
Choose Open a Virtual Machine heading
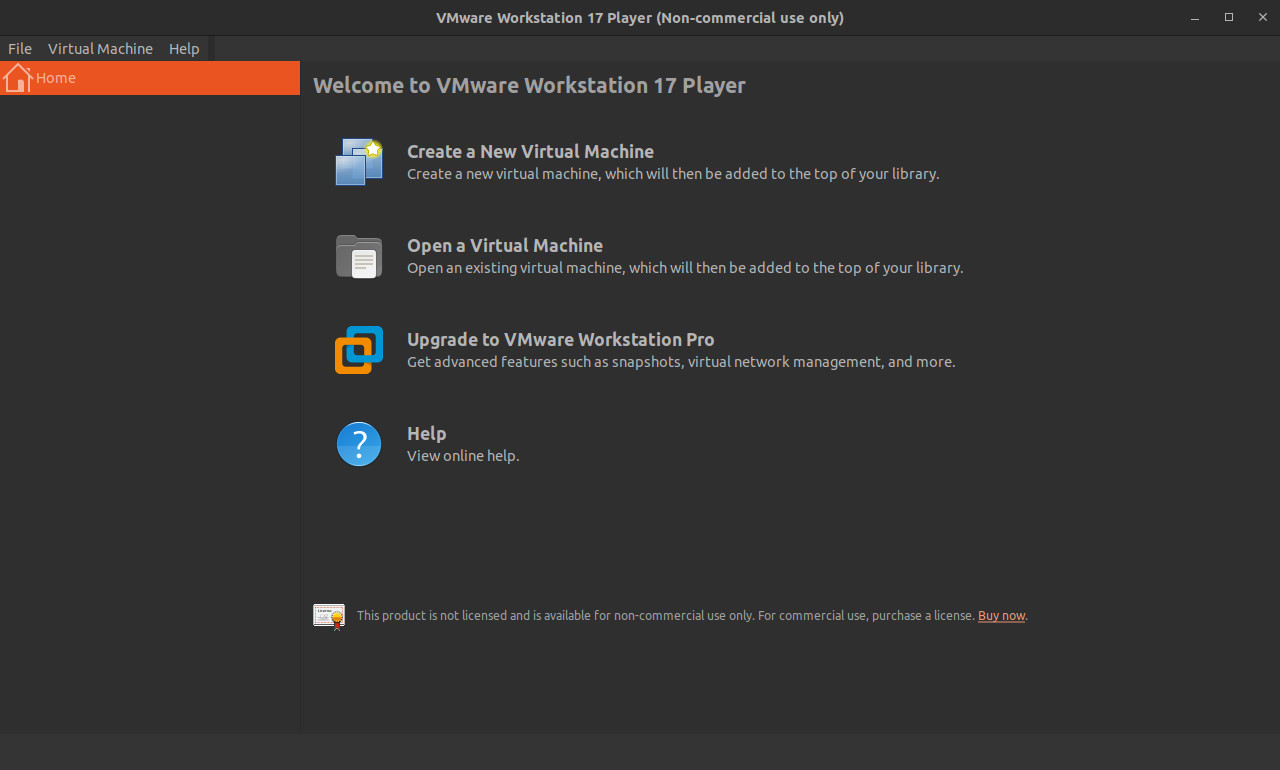[x=505, y=245]
